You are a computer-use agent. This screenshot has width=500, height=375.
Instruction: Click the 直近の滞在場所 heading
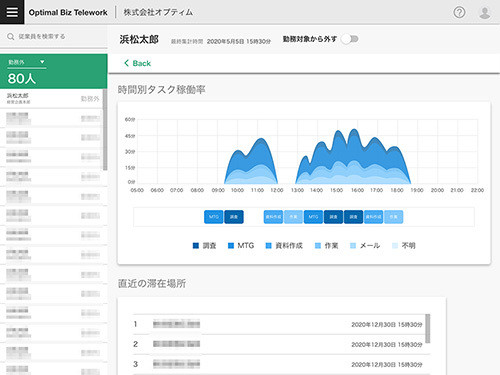pos(152,284)
